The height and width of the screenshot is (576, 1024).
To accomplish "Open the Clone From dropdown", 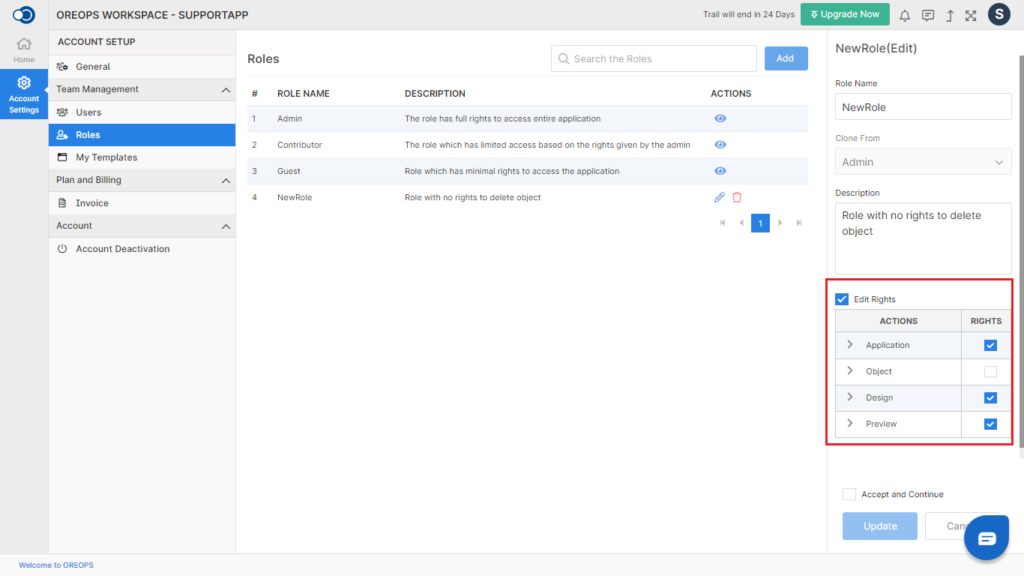I will (923, 162).
